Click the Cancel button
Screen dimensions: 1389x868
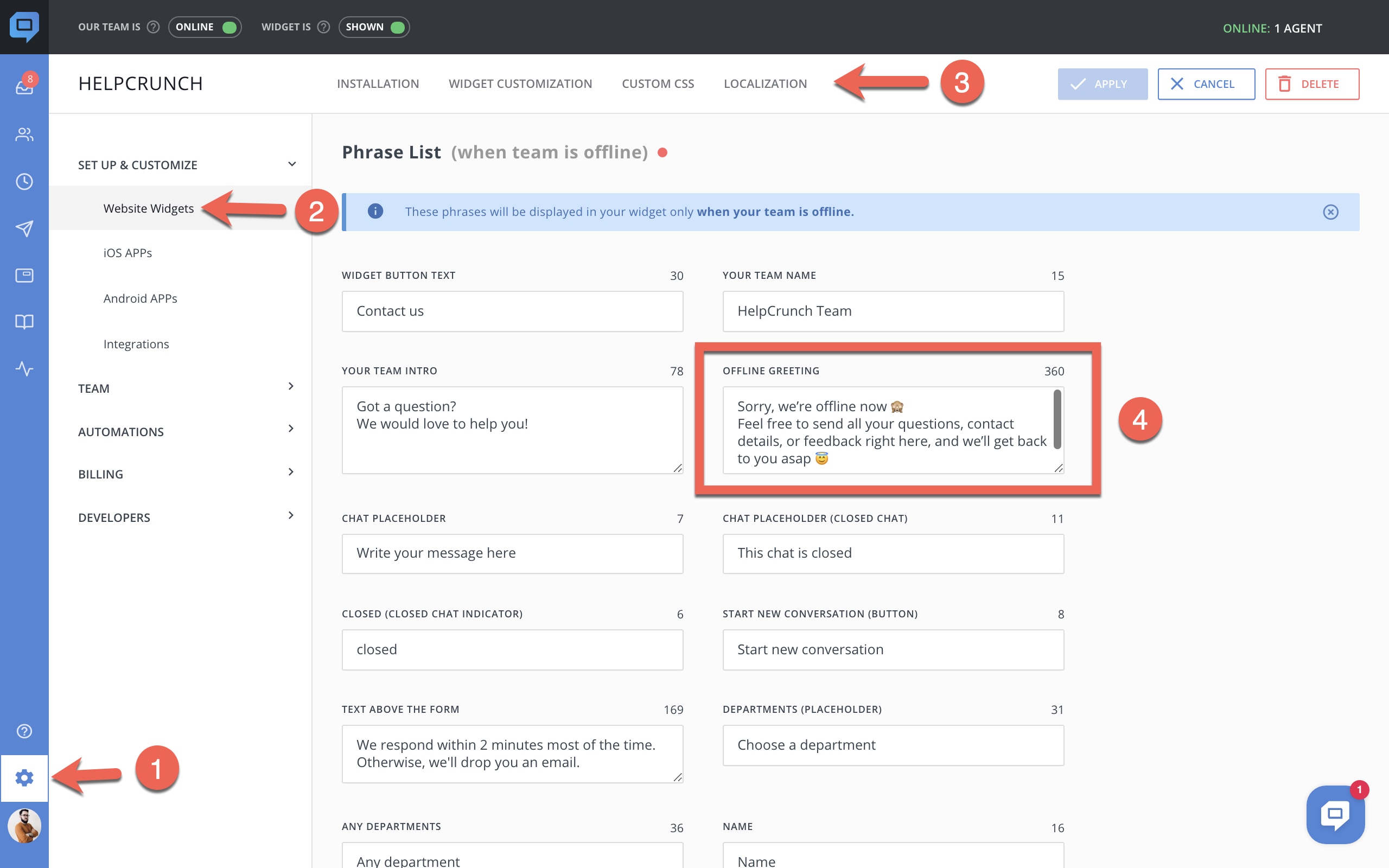(x=1206, y=84)
